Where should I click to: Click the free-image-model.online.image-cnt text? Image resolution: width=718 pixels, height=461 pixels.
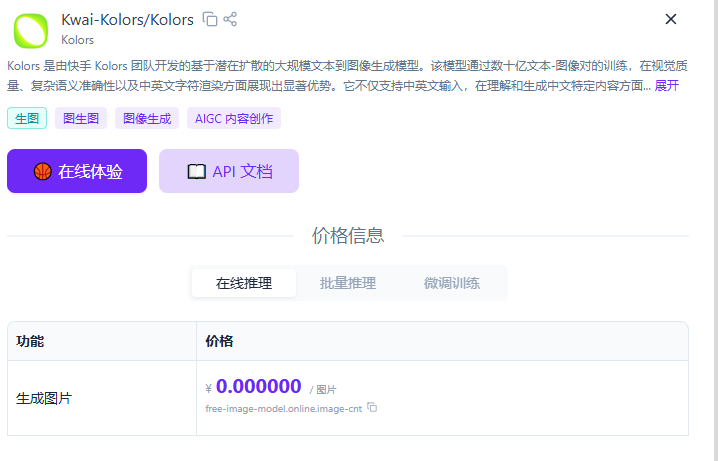tap(284, 408)
